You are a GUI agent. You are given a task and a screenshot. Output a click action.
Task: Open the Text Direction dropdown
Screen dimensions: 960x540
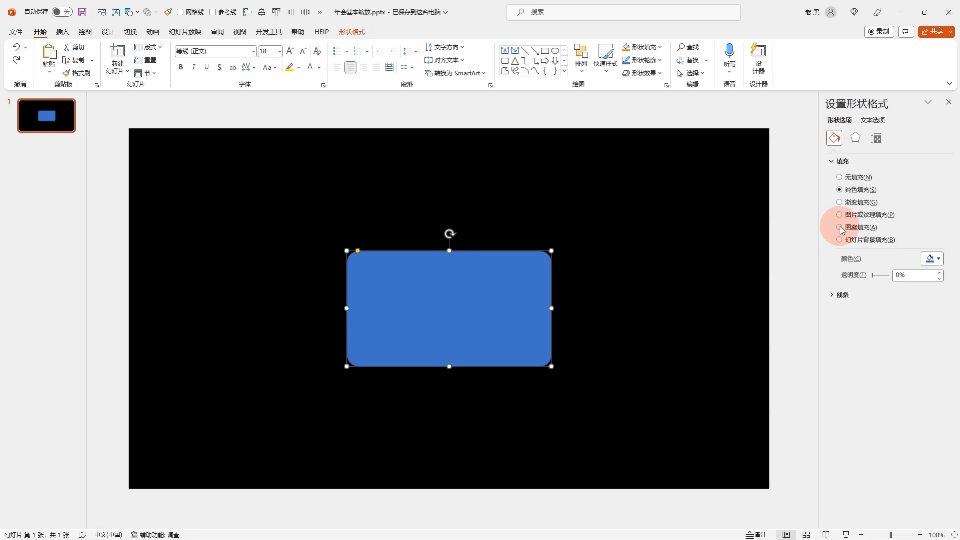coord(444,47)
